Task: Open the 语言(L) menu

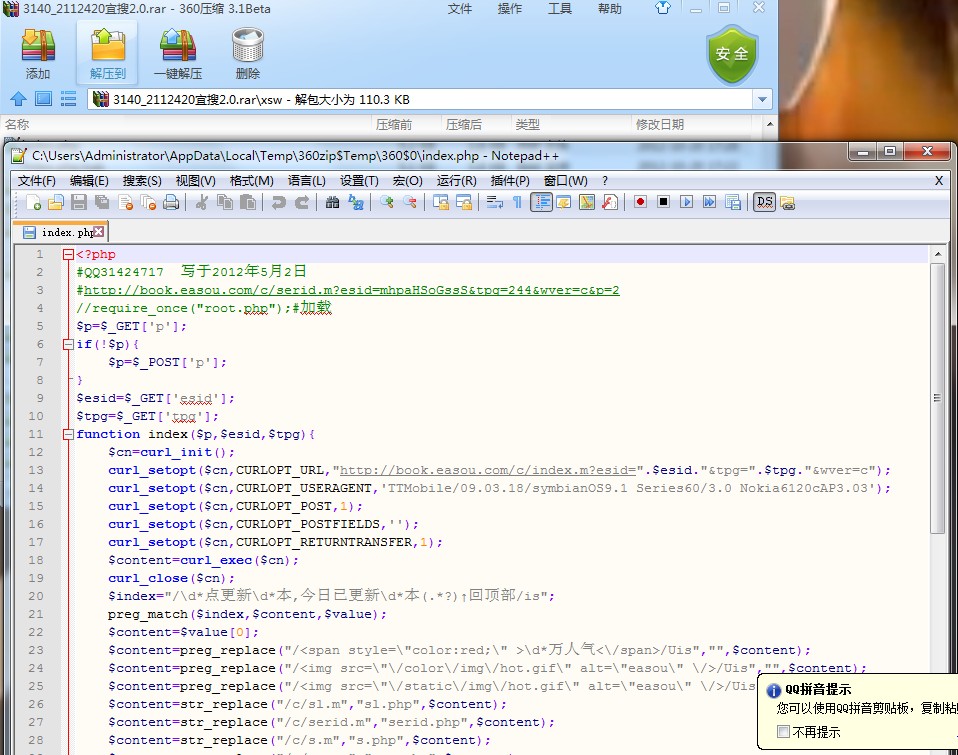Action: click(x=306, y=181)
